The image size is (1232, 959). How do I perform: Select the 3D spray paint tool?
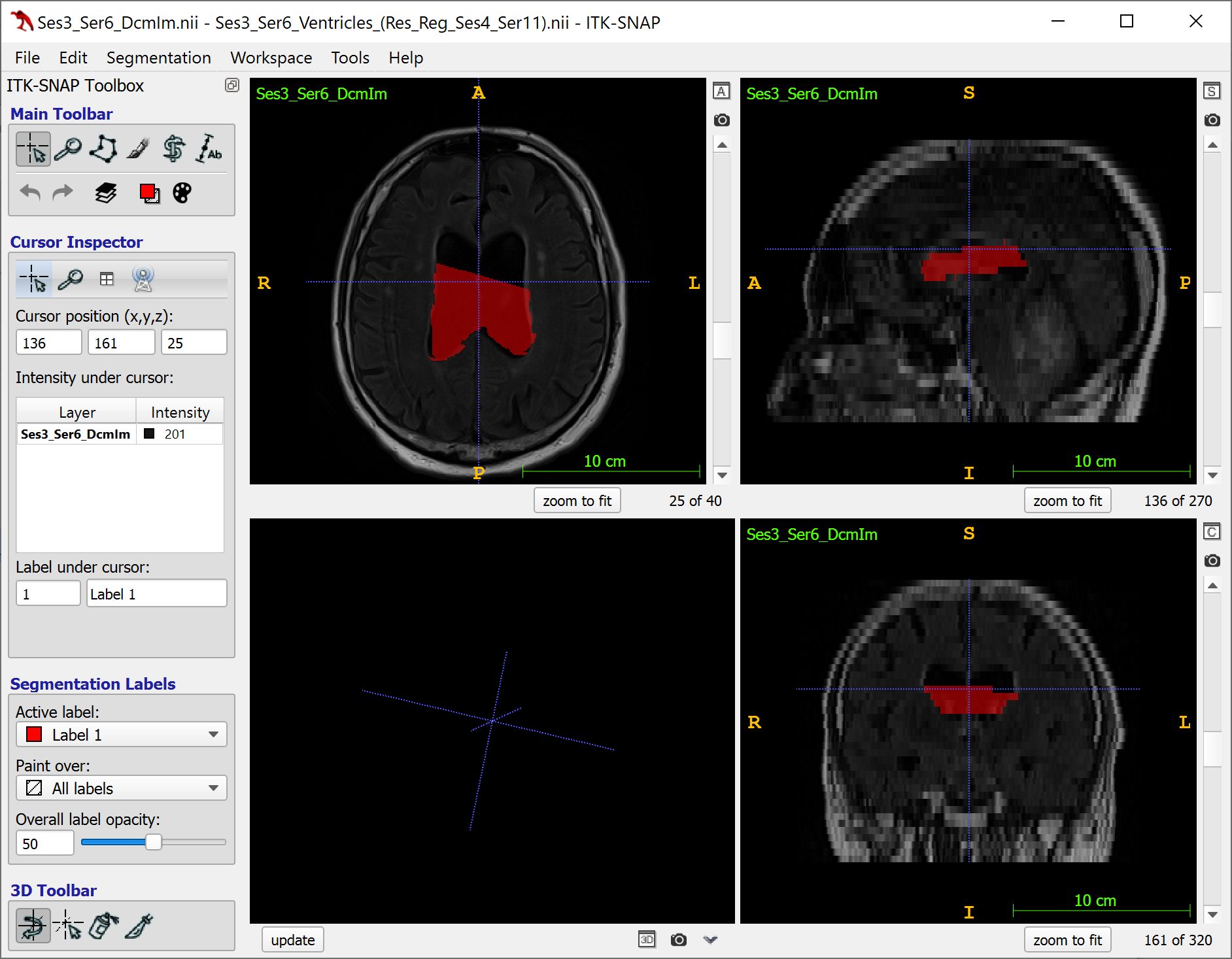(x=103, y=925)
